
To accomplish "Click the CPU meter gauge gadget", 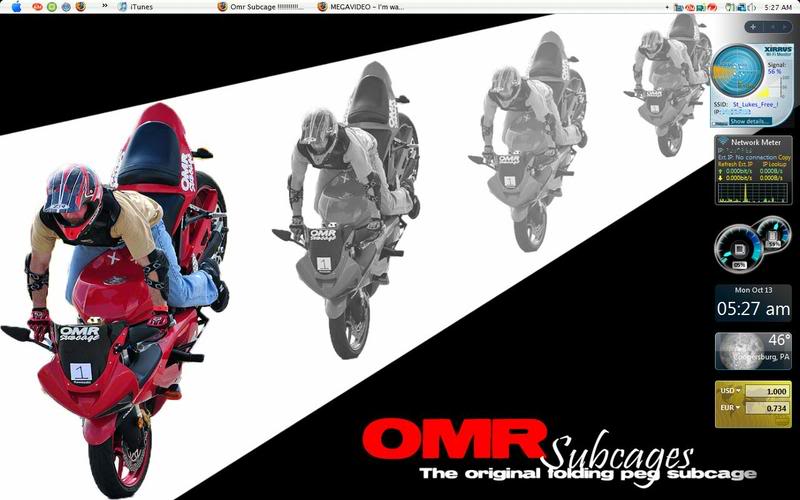I will tap(738, 246).
